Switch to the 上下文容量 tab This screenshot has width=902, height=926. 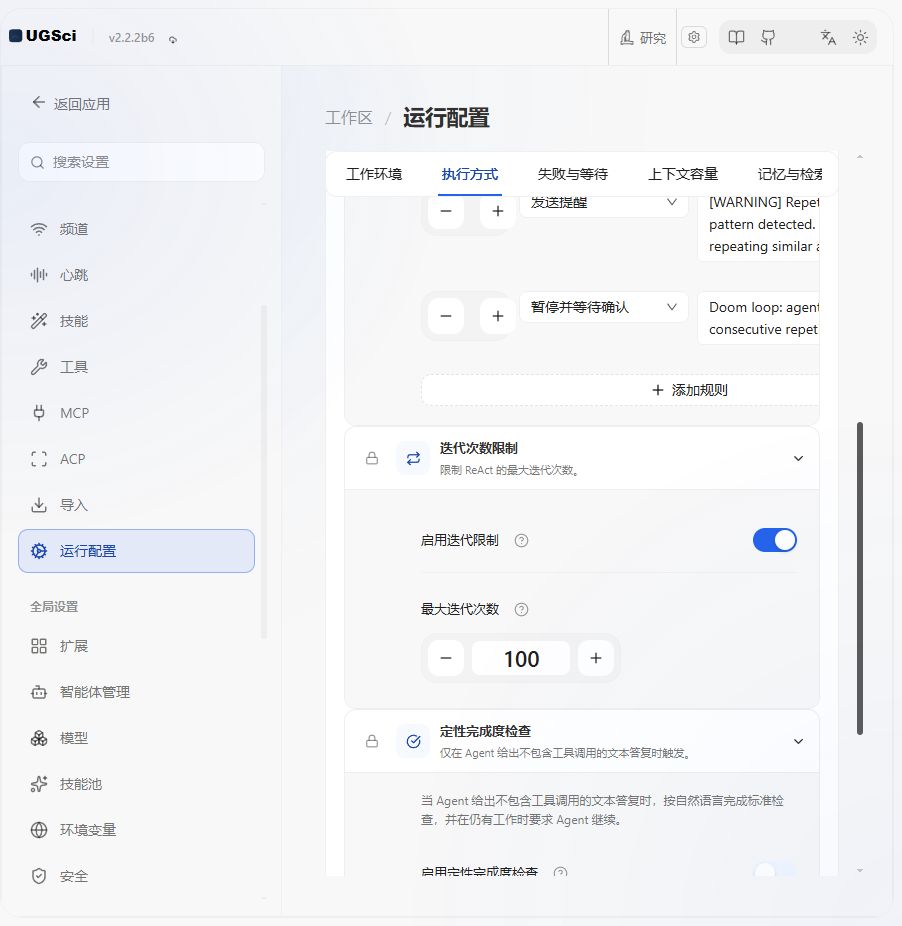click(683, 174)
